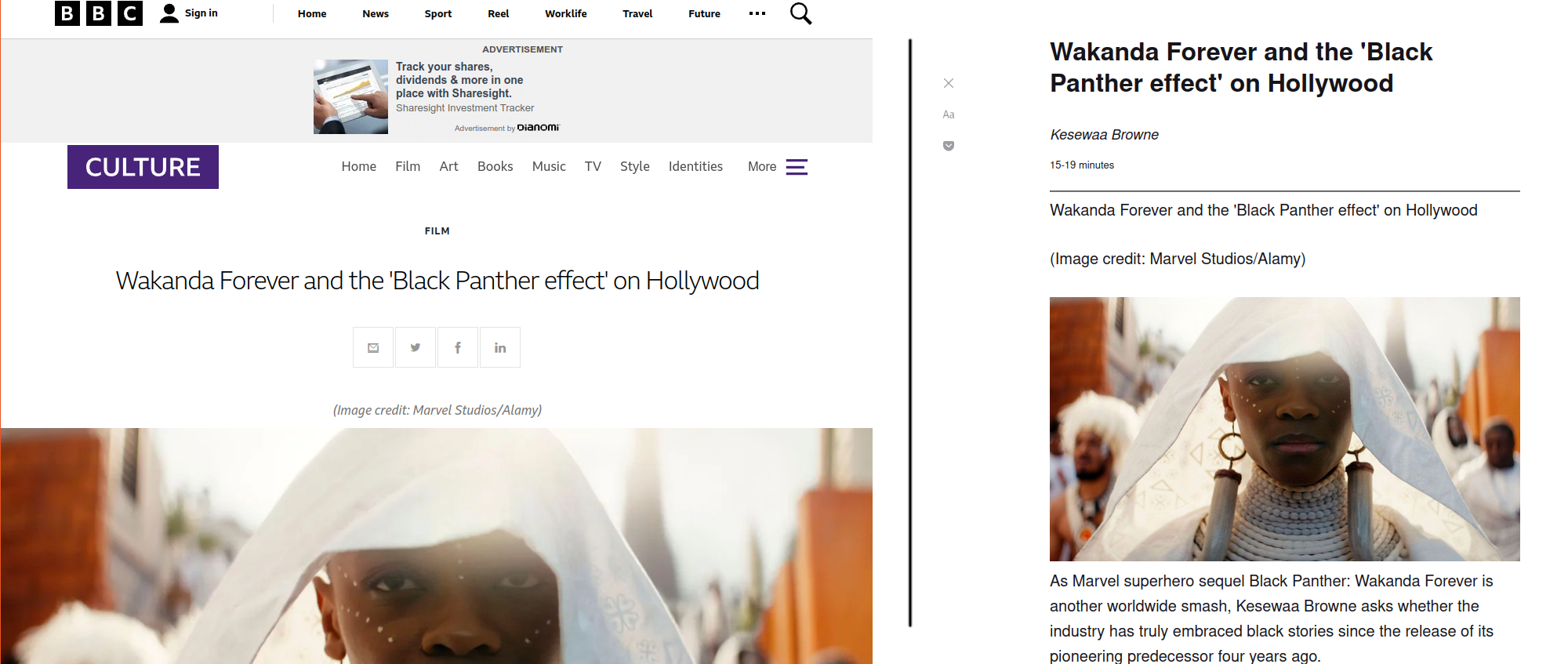This screenshot has height=664, width=1568.
Task: Open the Style category
Action: (635, 167)
